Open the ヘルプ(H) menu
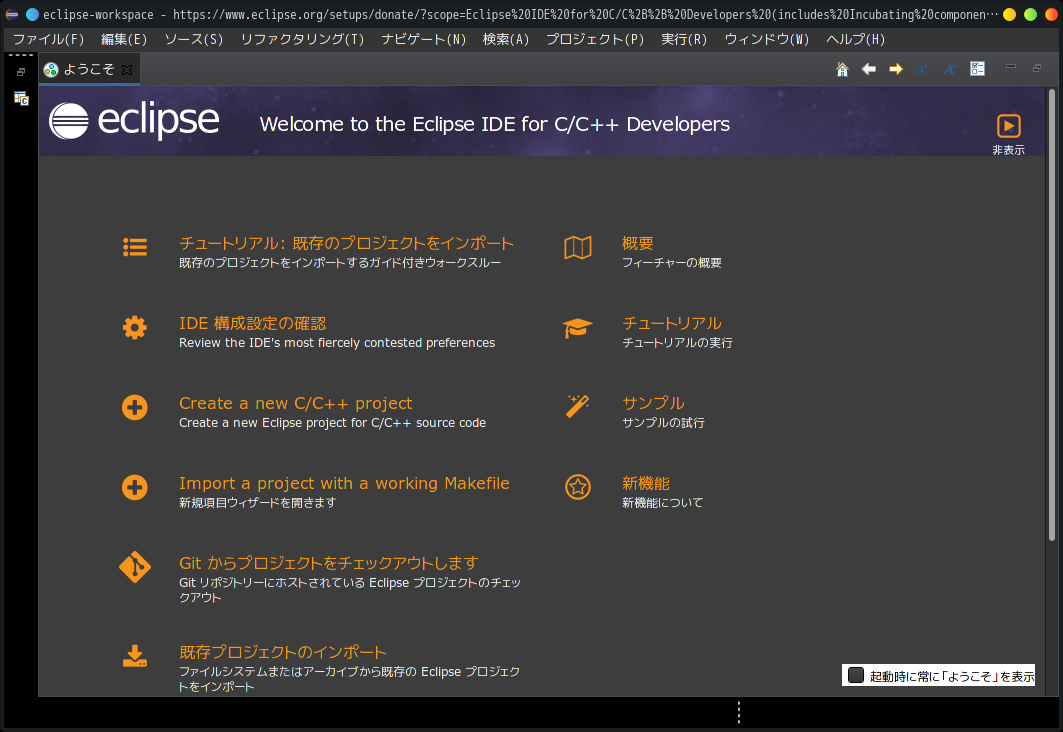Viewport: 1063px width, 732px height. pyautogui.click(x=856, y=39)
